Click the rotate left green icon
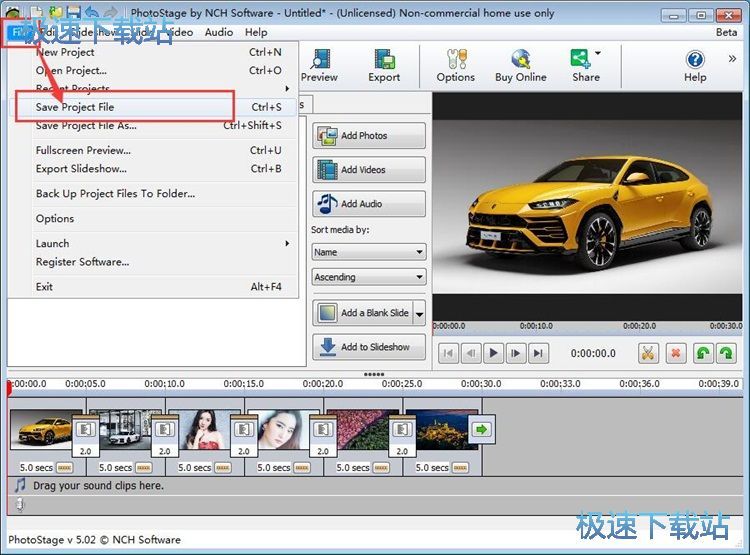This screenshot has height=555, width=750. (703, 353)
